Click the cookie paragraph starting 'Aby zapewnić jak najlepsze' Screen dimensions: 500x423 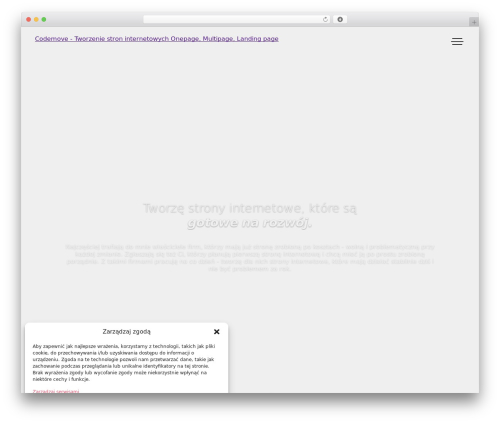tap(124, 363)
